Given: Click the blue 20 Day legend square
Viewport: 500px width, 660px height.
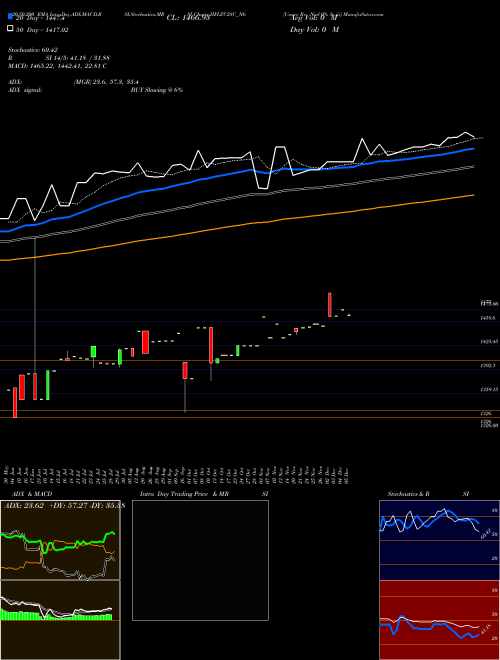Looking at the screenshot, I should [10, 17].
